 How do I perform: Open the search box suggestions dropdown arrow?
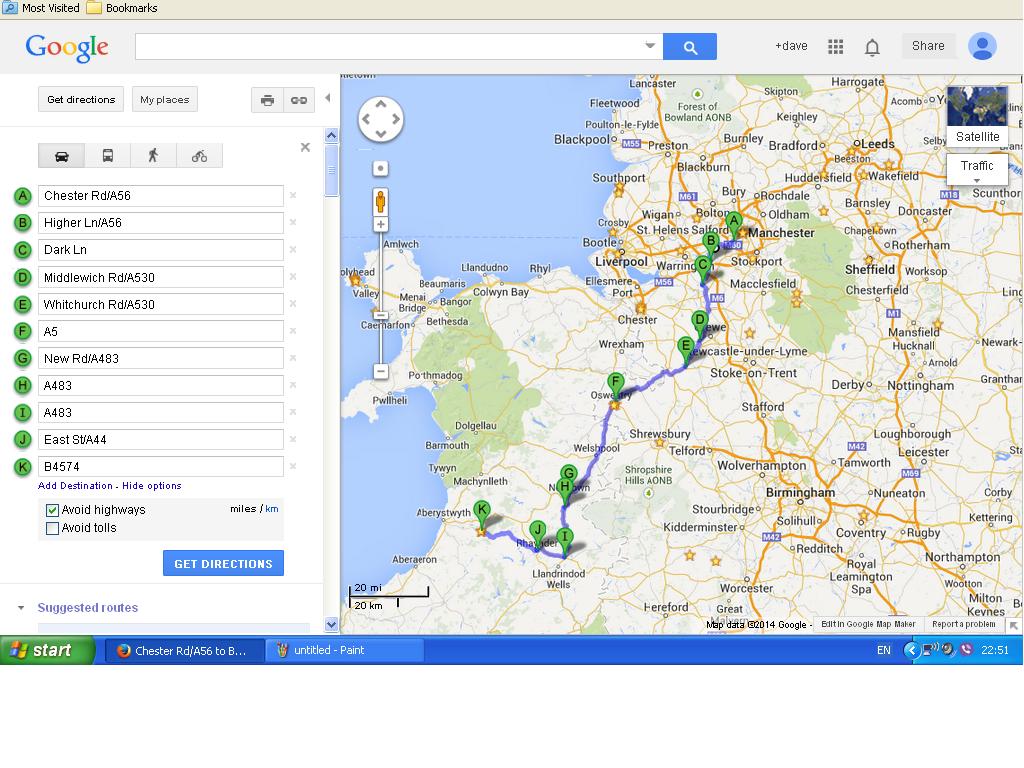coord(650,46)
